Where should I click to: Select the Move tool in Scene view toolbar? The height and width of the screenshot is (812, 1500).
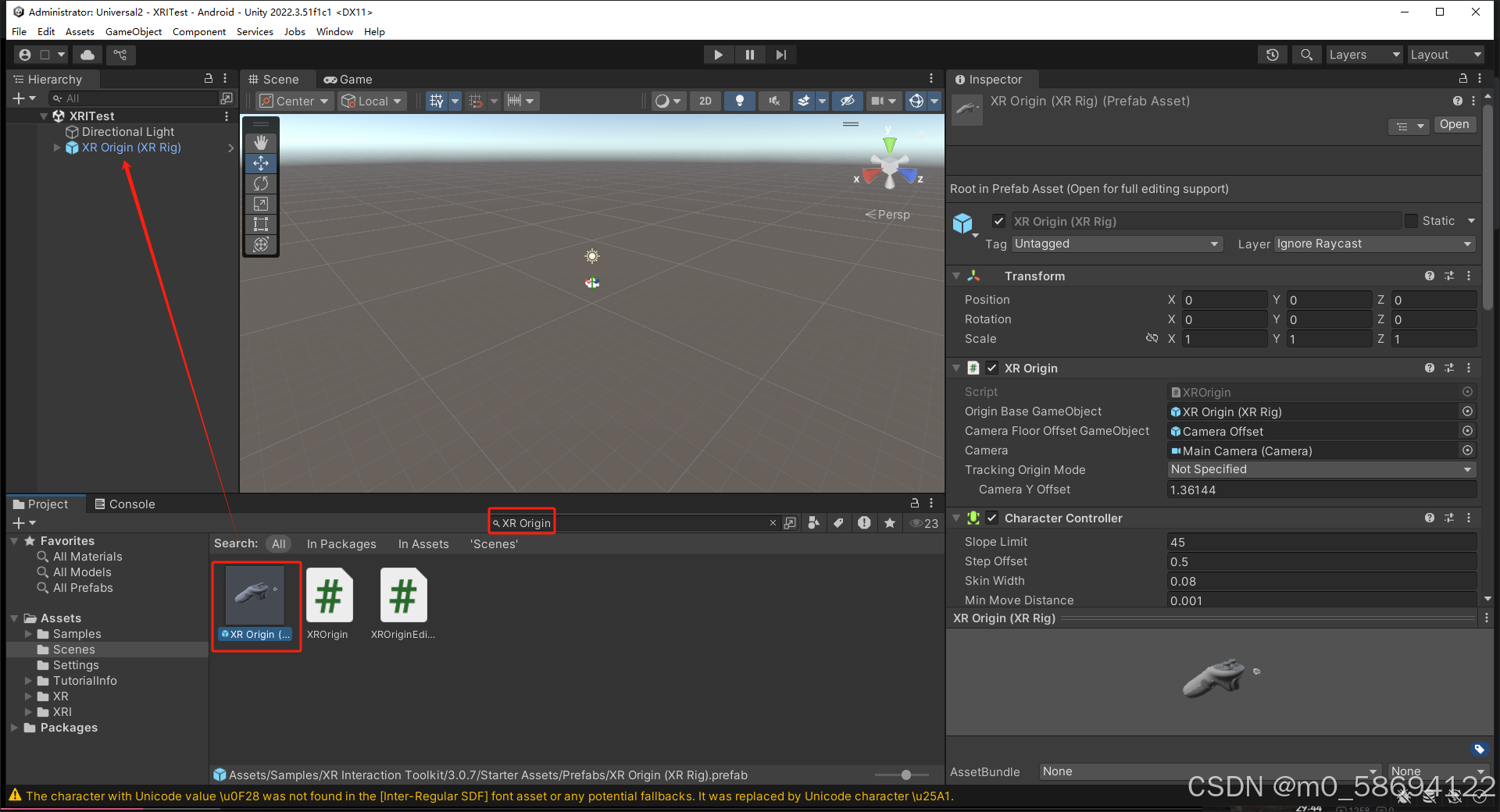pos(260,163)
